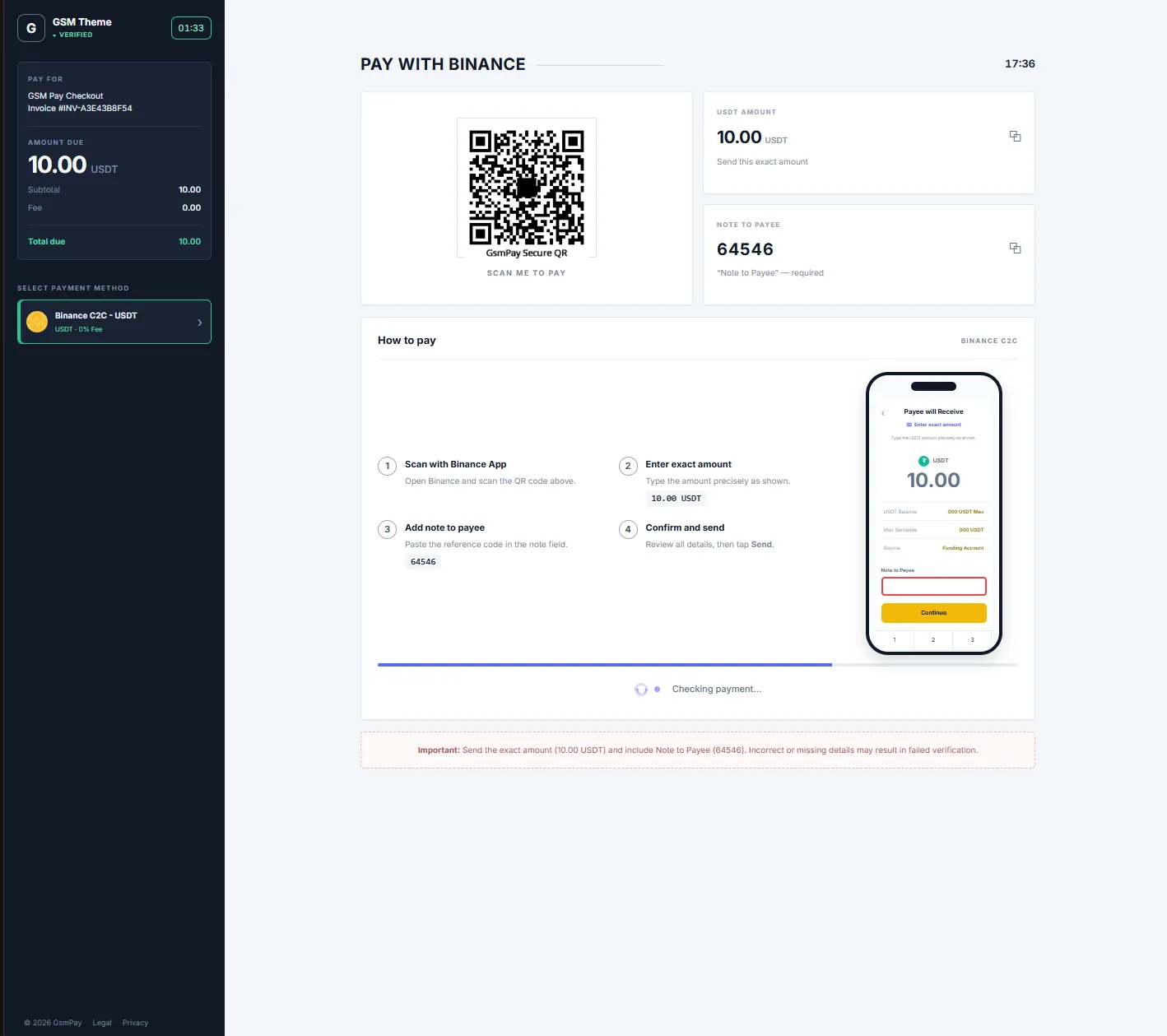Click the back arrow in phone mockup

[x=883, y=413]
